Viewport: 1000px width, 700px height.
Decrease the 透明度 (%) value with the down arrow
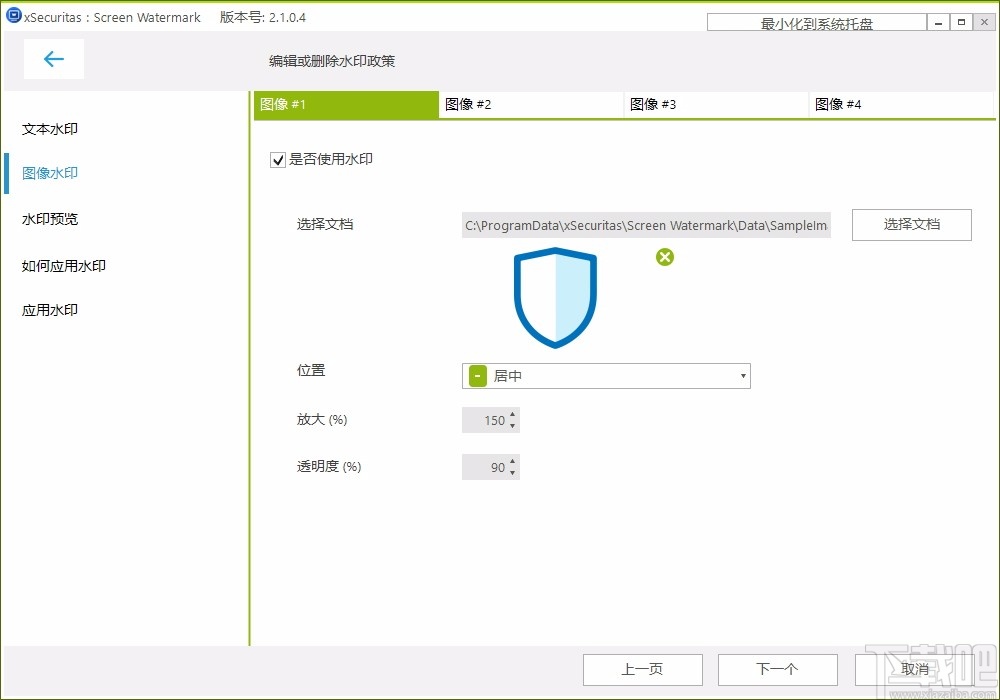(513, 472)
